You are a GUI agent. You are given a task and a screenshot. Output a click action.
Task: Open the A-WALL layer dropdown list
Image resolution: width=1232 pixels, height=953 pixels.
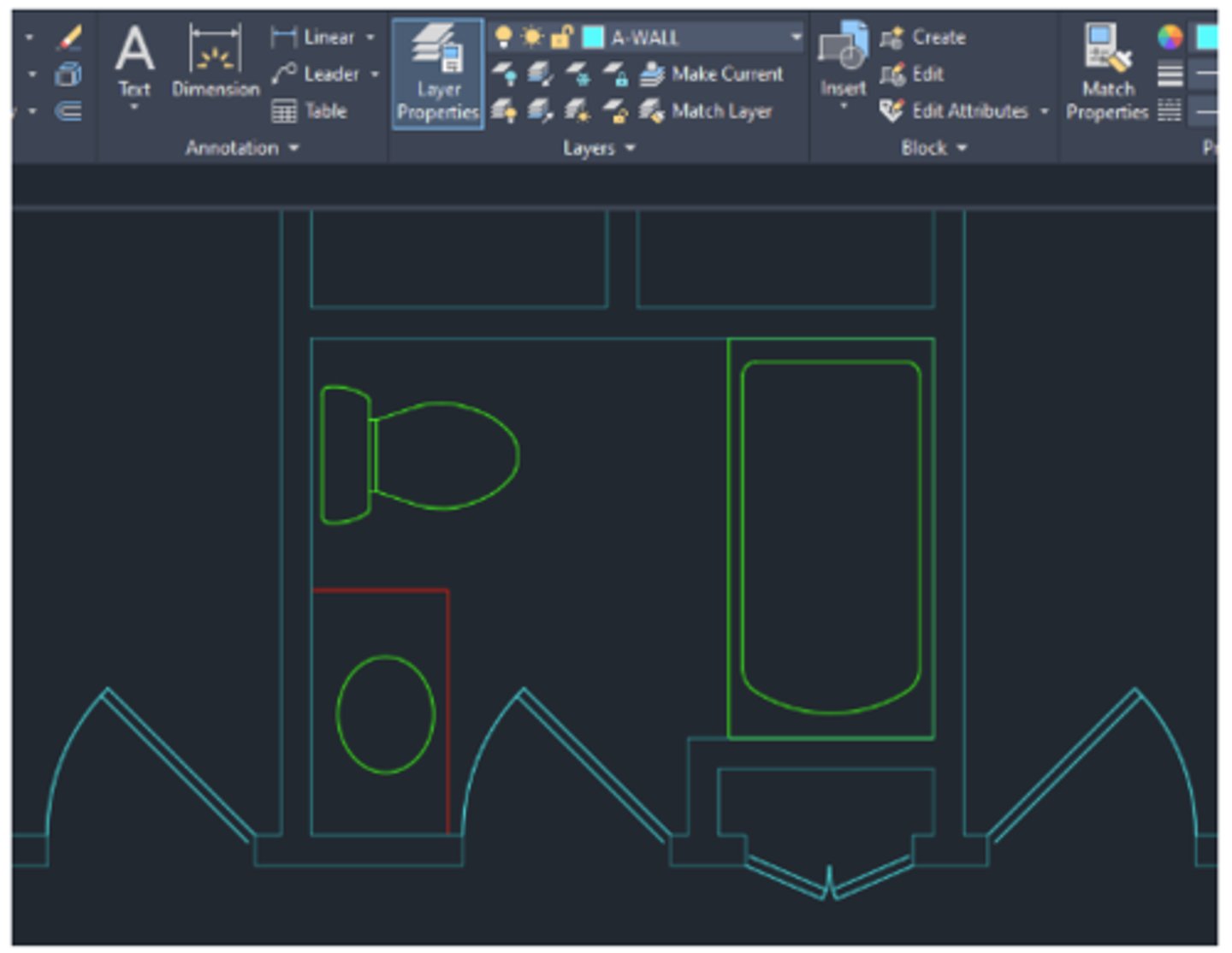pos(796,37)
